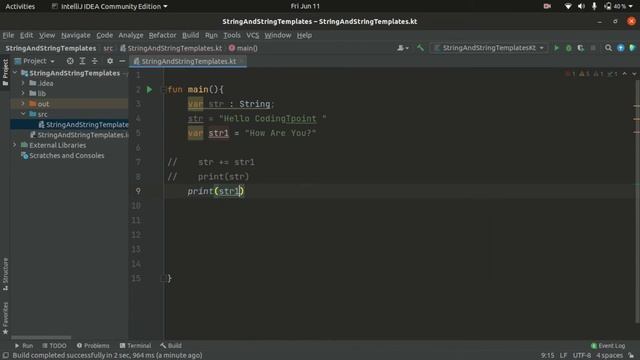The height and width of the screenshot is (360, 640).
Task: Open the Edit menu
Action: (x=27, y=35)
